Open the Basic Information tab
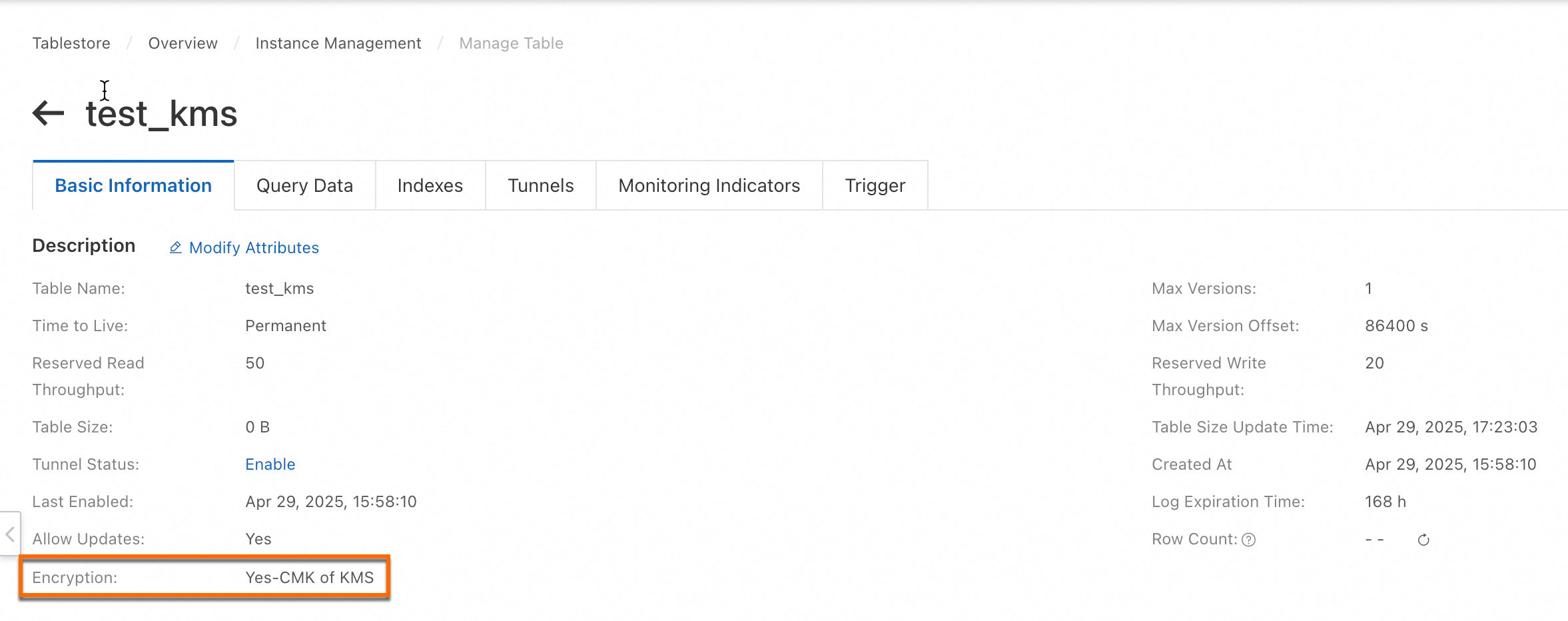 point(133,185)
